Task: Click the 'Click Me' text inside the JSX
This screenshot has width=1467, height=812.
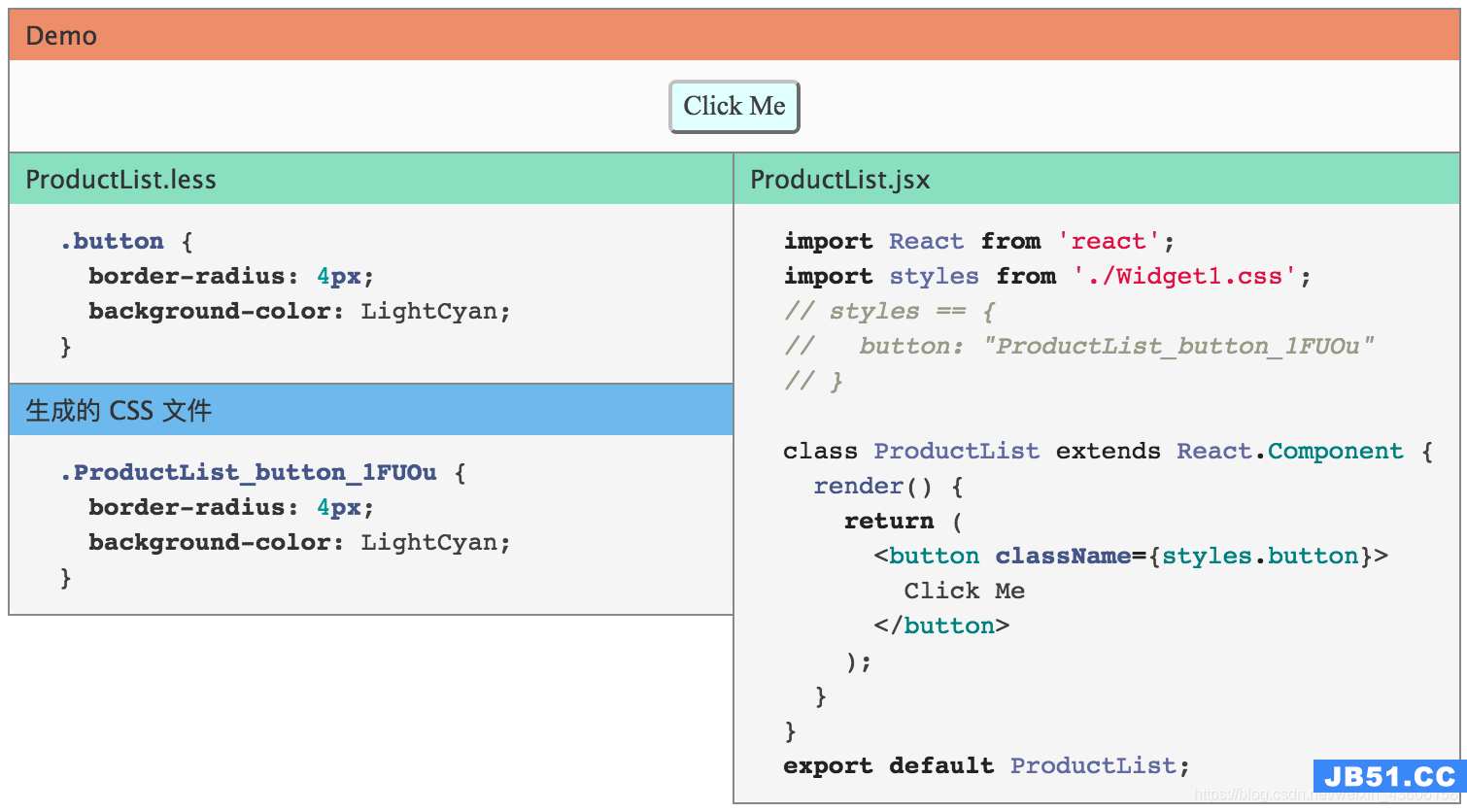Action: point(964,591)
